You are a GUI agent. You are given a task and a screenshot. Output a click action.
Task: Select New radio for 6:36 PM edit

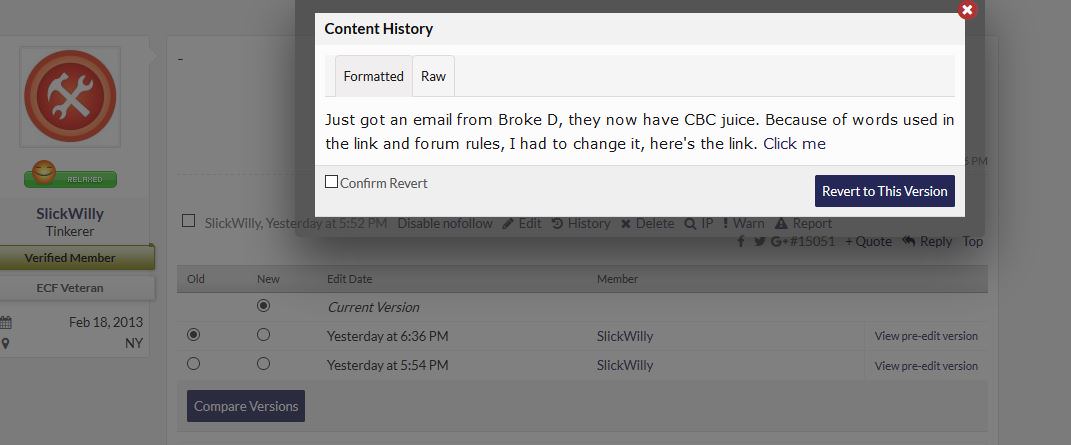pyautogui.click(x=263, y=335)
